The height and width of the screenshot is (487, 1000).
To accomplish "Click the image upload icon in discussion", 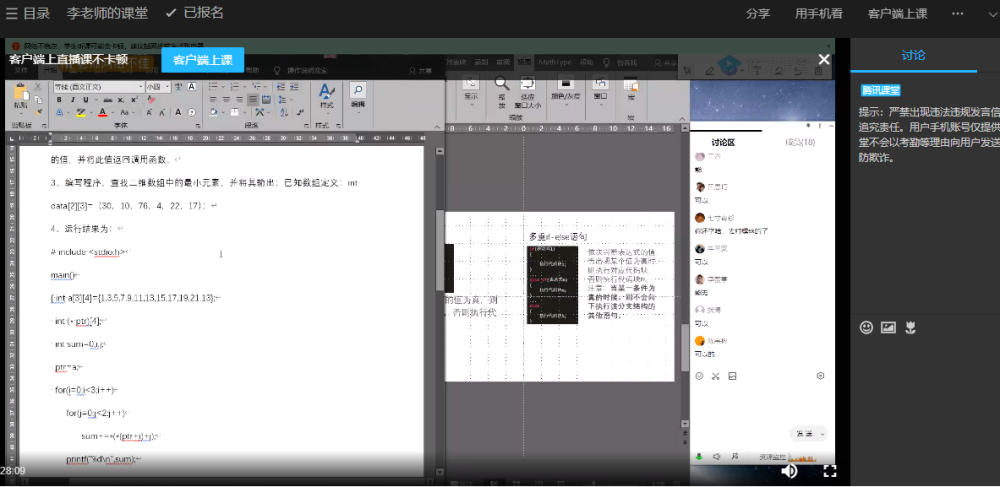I will click(888, 327).
